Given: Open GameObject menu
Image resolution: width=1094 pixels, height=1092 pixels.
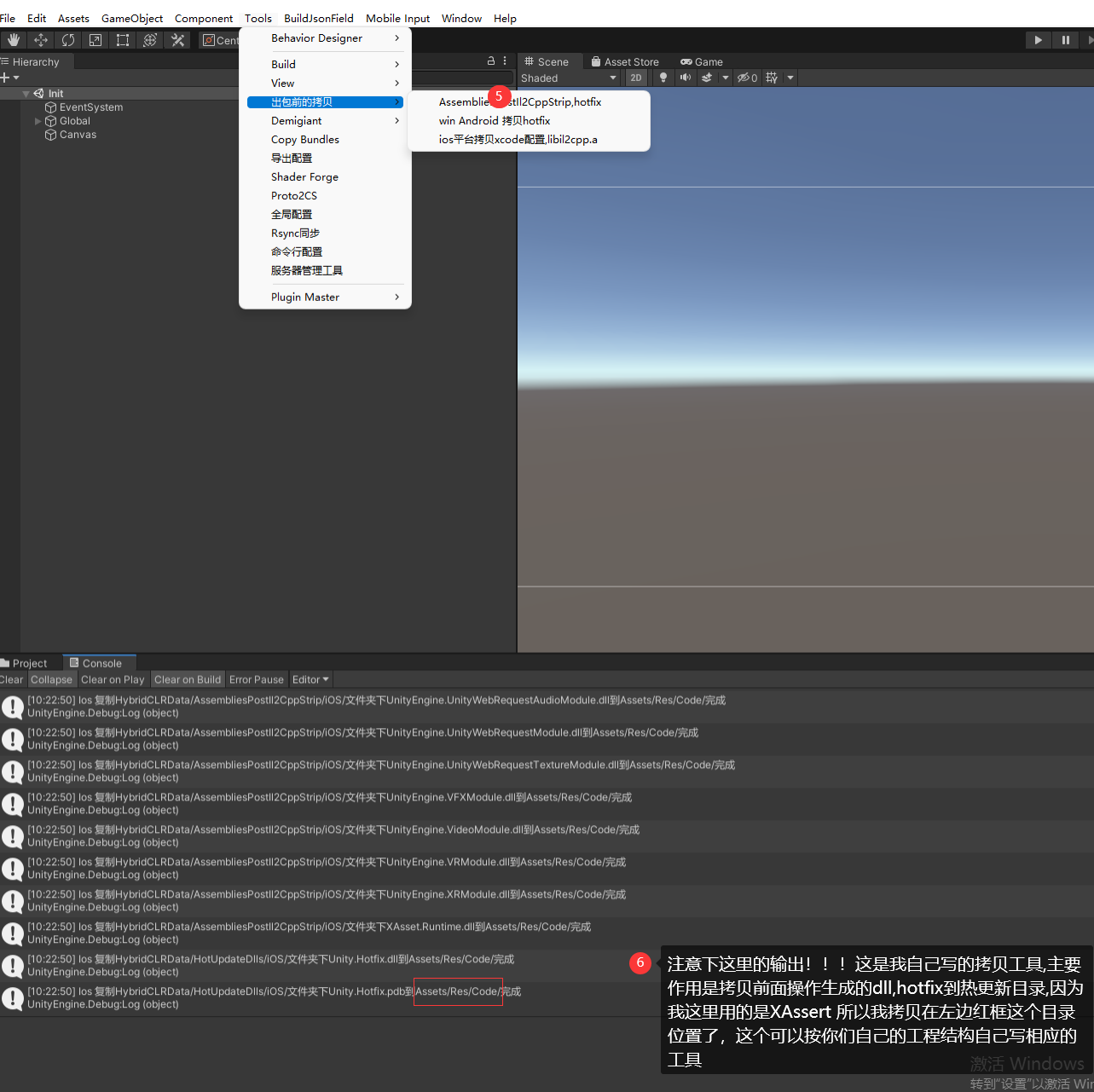Looking at the screenshot, I should click(132, 18).
